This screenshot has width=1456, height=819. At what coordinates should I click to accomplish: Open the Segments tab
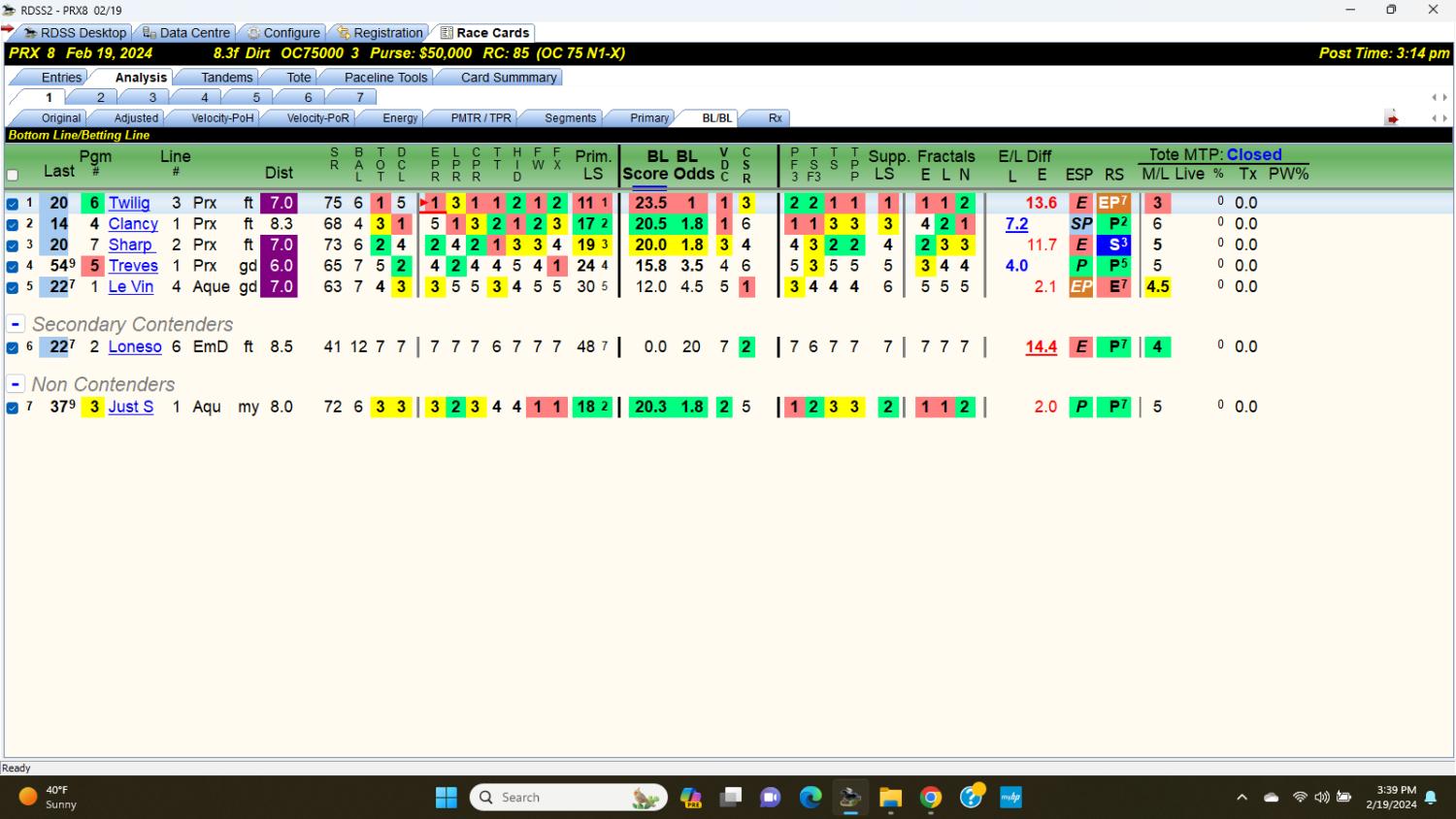pos(570,118)
